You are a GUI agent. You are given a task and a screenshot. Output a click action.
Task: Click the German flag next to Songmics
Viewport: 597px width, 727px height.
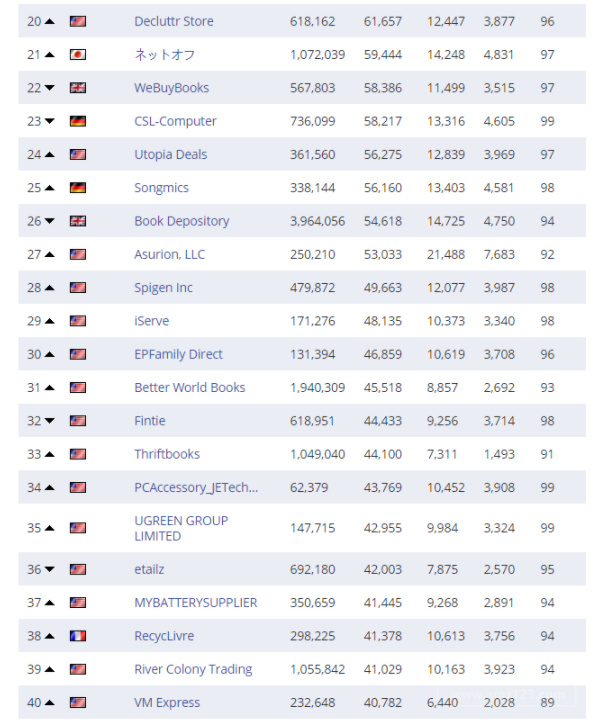coord(78,188)
